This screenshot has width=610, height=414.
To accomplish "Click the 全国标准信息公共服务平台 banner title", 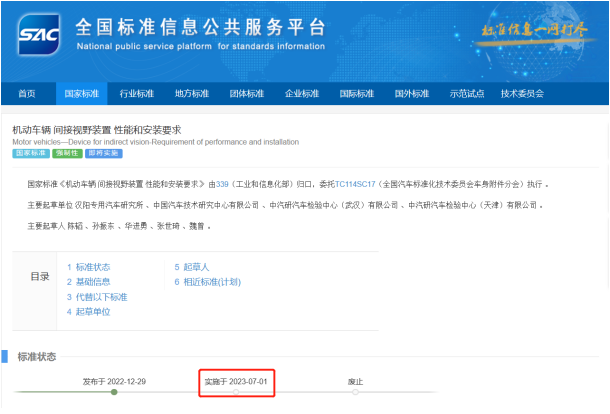I will click(x=200, y=27).
